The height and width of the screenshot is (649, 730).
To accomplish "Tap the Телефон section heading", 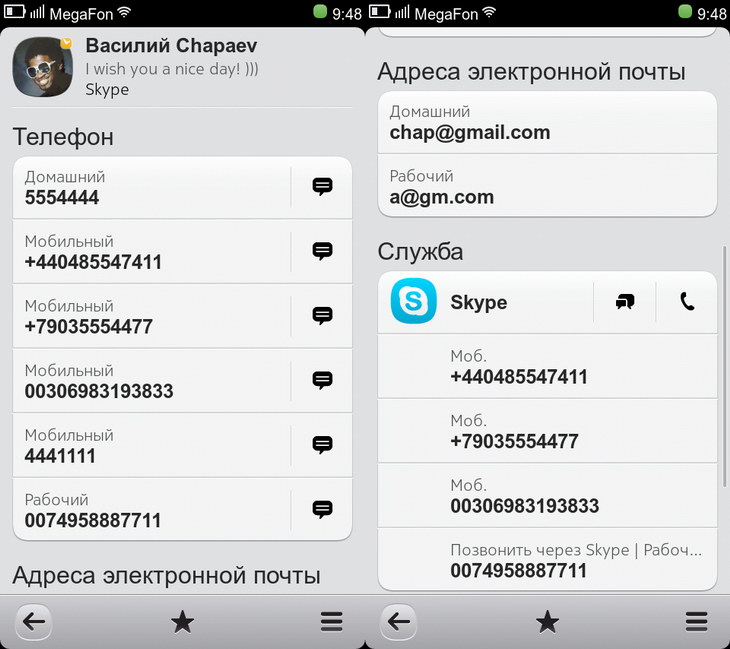I will (x=63, y=137).
